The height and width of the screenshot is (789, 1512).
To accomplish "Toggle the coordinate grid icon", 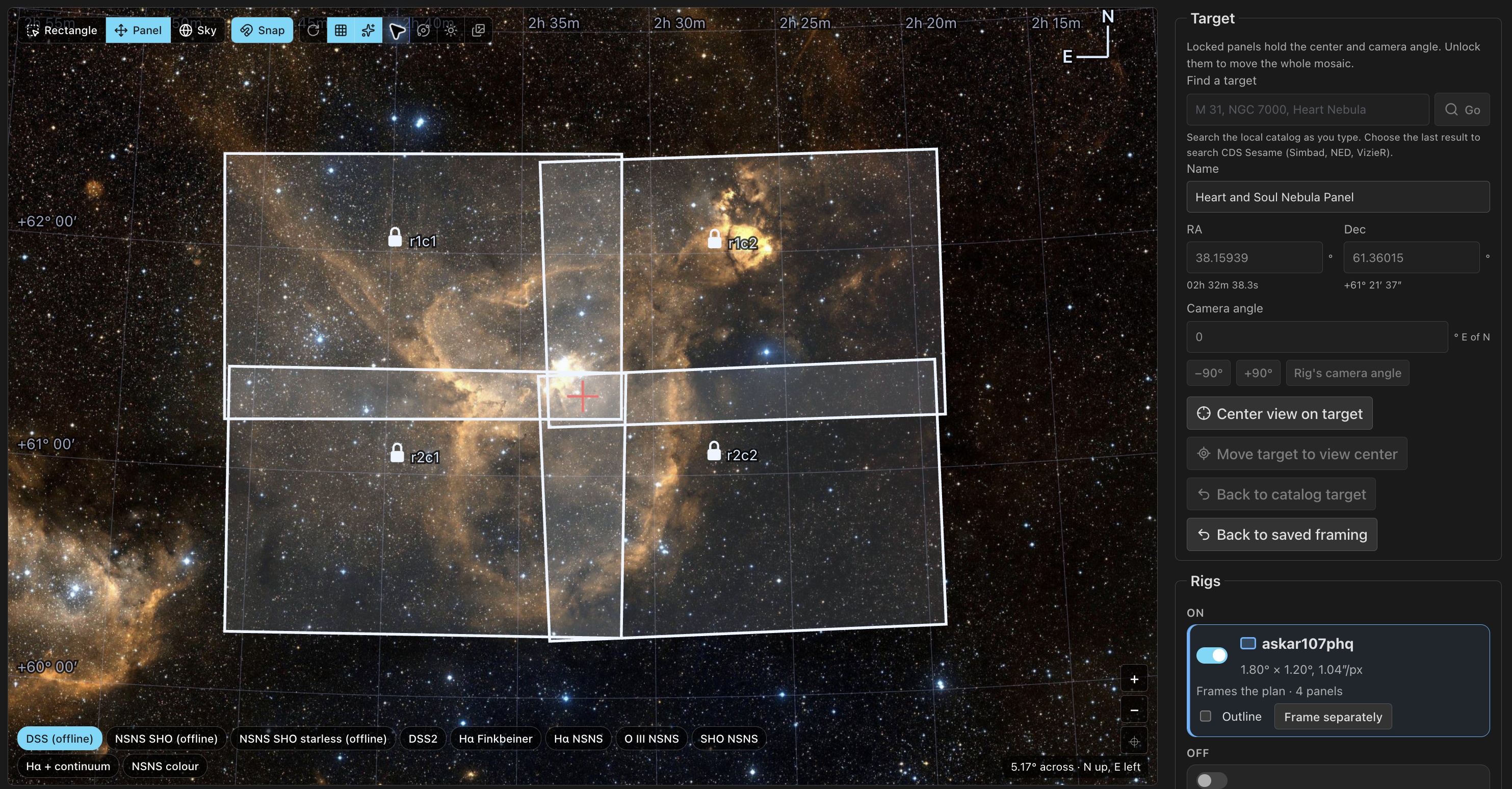I will (x=341, y=30).
